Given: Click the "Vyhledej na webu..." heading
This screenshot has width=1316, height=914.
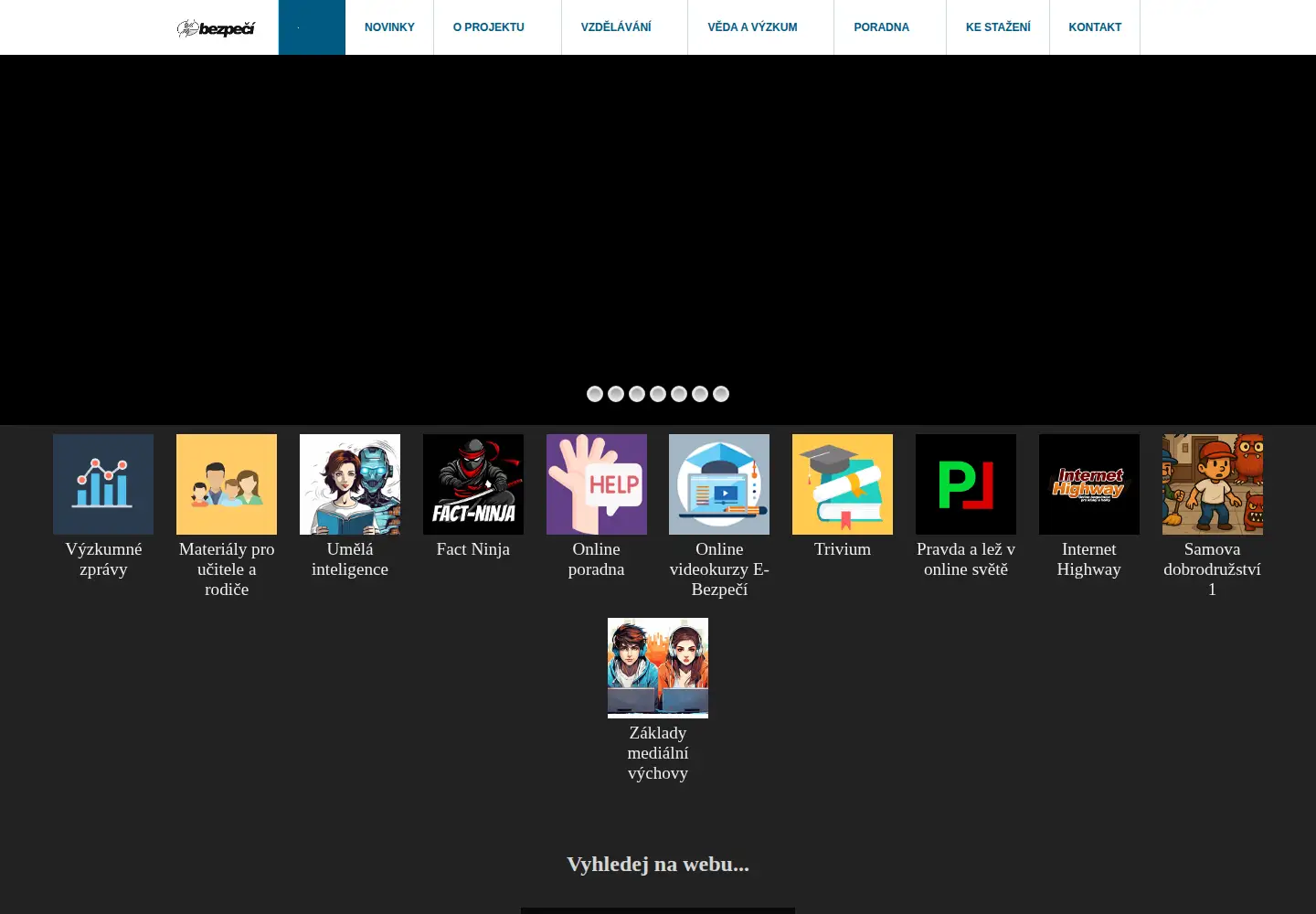Looking at the screenshot, I should (x=658, y=865).
